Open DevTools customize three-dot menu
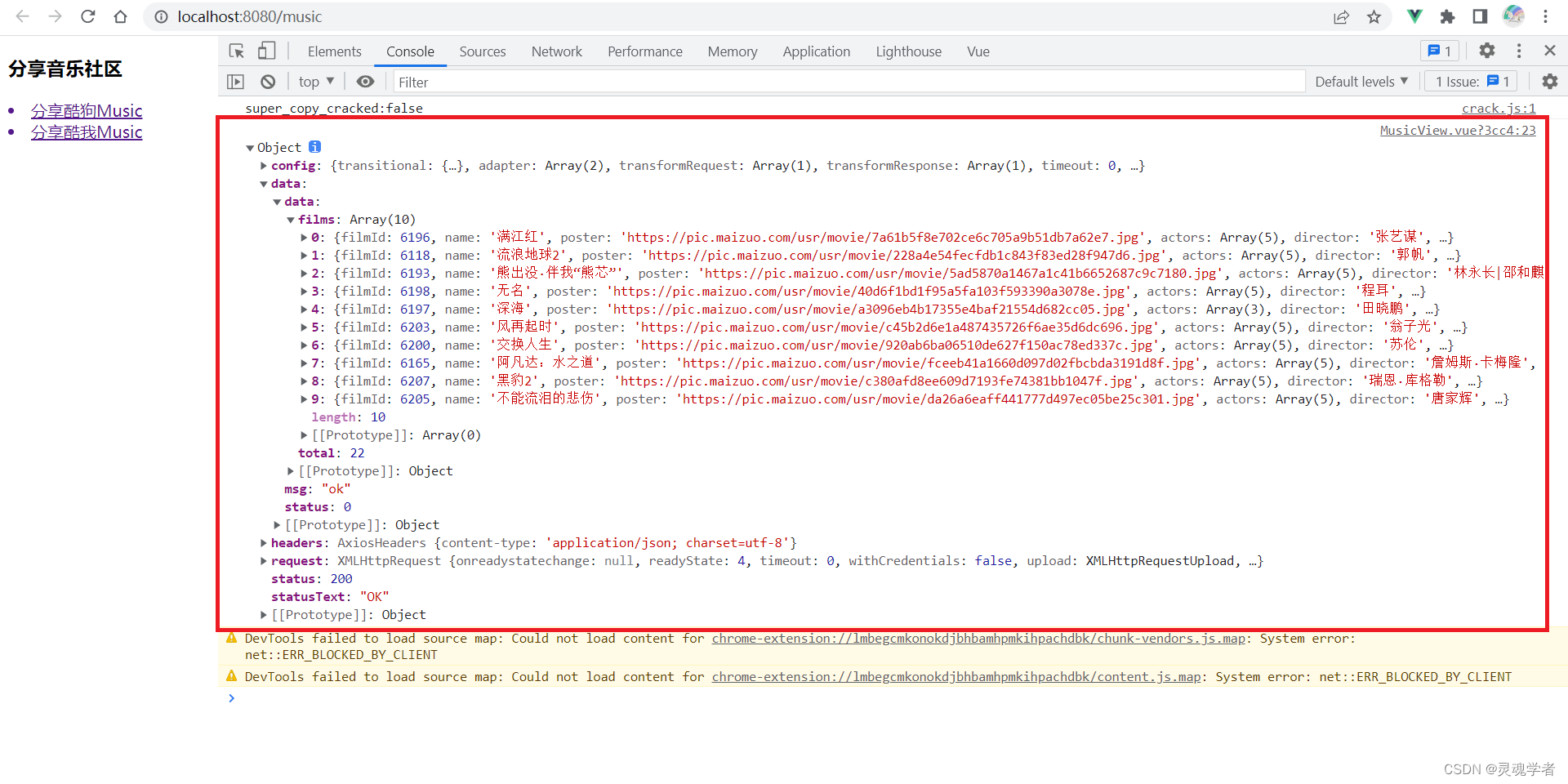 pos(1519,51)
